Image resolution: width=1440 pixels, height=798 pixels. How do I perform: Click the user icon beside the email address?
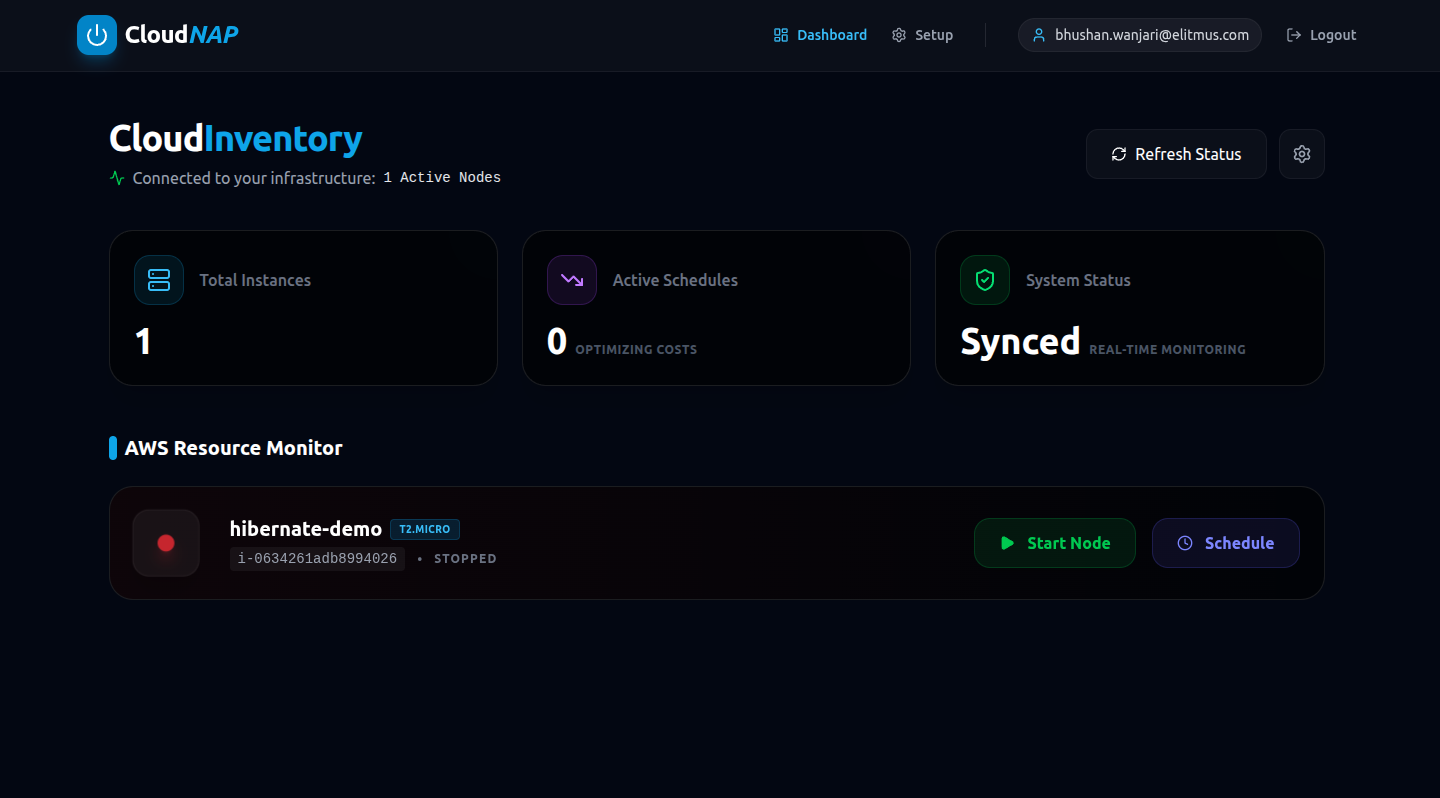point(1038,34)
